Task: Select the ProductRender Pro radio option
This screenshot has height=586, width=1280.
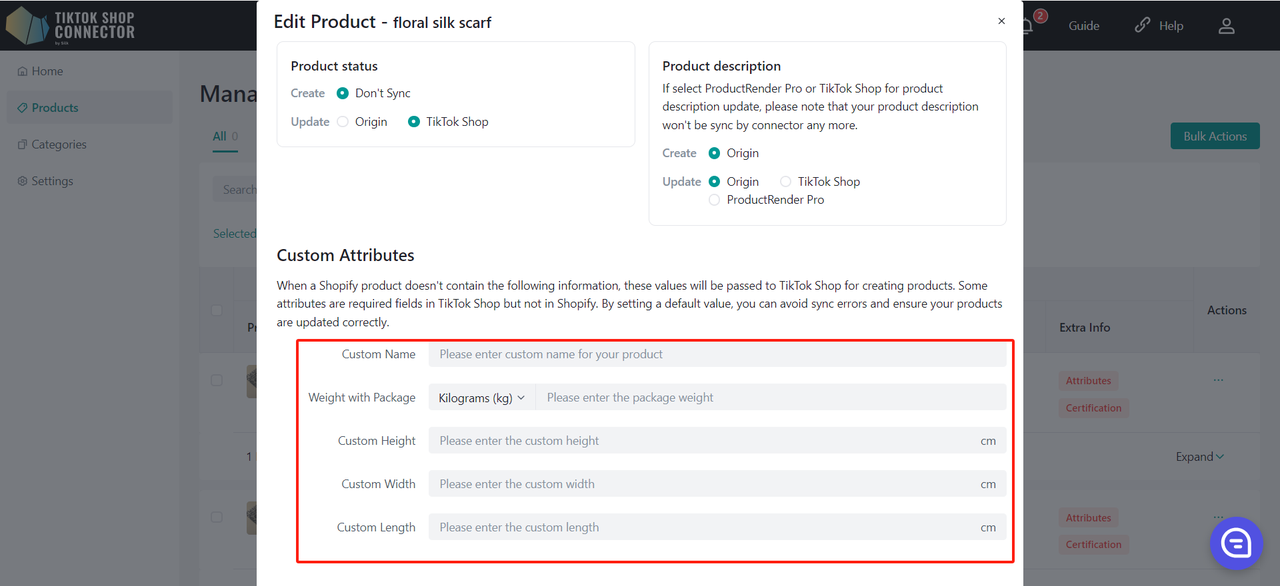Action: [x=714, y=200]
